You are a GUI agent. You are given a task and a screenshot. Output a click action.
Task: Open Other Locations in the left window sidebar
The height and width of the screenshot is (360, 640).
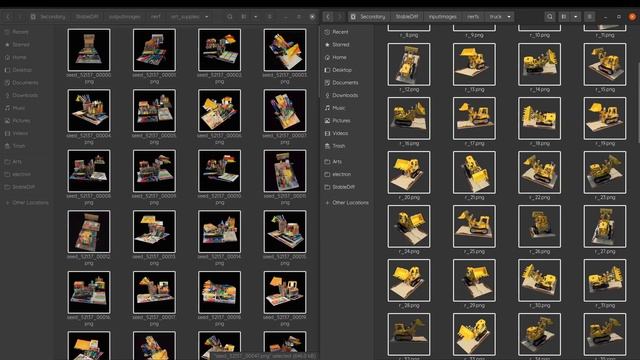(x=26, y=203)
